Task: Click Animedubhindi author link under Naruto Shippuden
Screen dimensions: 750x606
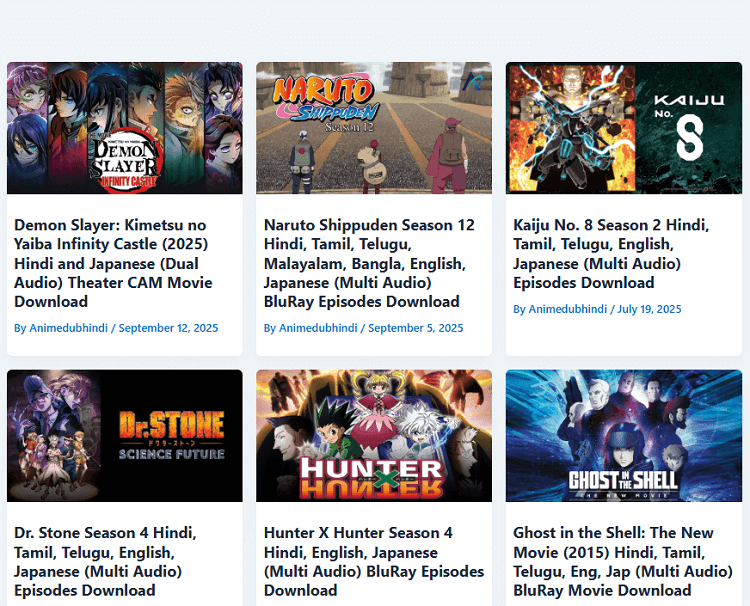Action: coord(318,328)
